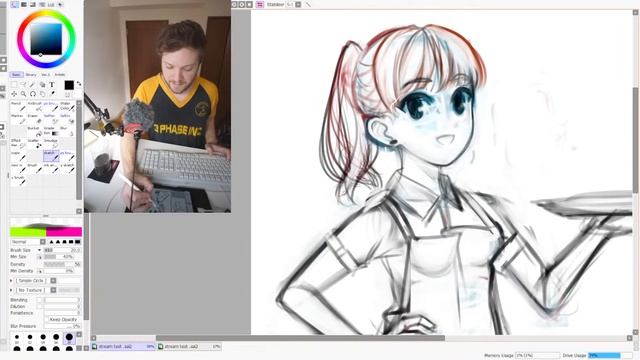Screen dimensions: 640x360
Task: Switch to the Artistic tool tab
Action: click(60, 75)
